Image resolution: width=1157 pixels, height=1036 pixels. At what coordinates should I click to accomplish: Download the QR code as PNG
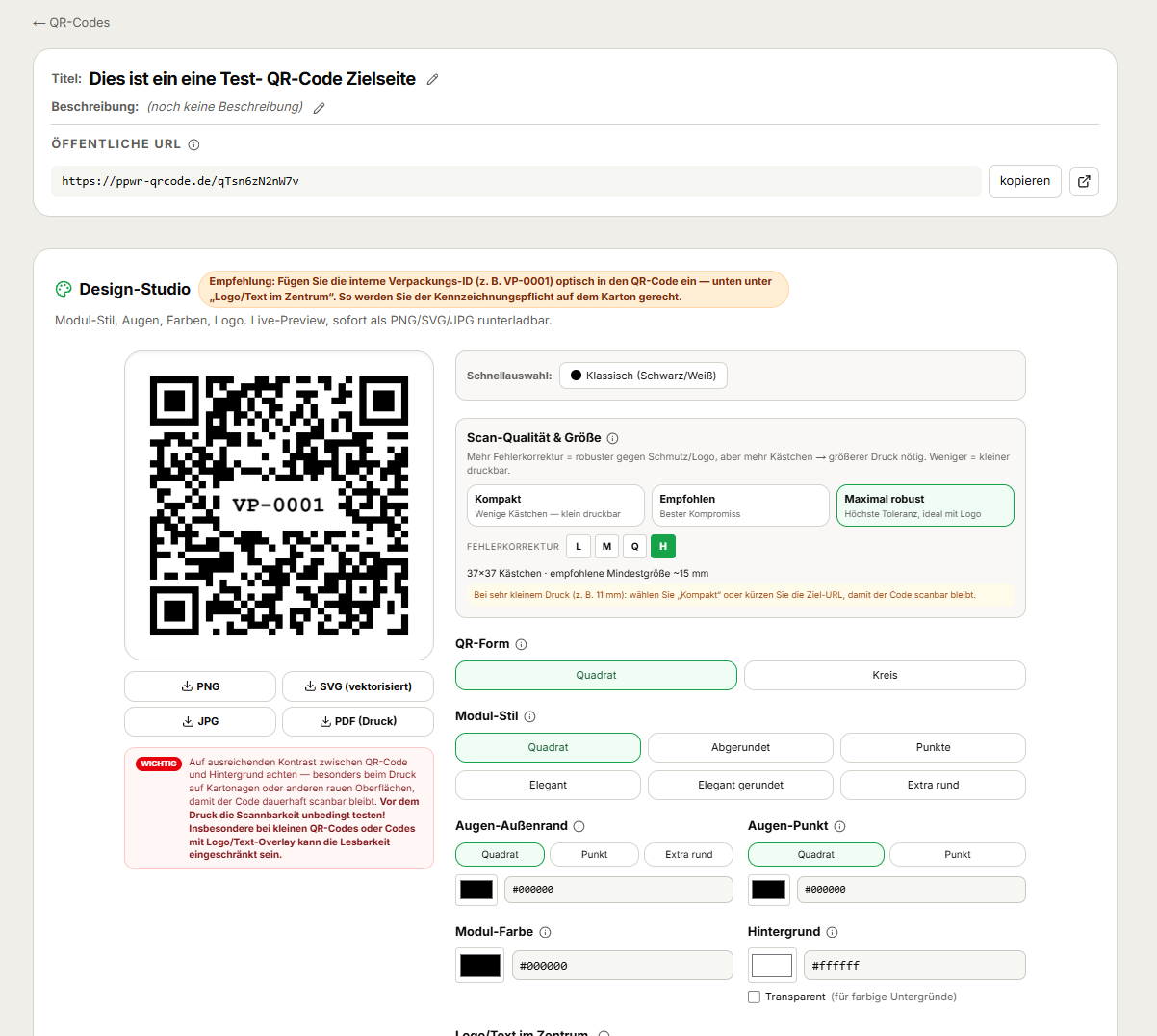(x=200, y=686)
